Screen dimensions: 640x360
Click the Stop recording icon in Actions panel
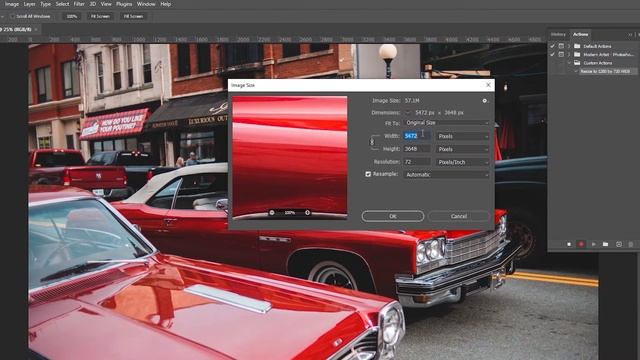click(x=569, y=244)
